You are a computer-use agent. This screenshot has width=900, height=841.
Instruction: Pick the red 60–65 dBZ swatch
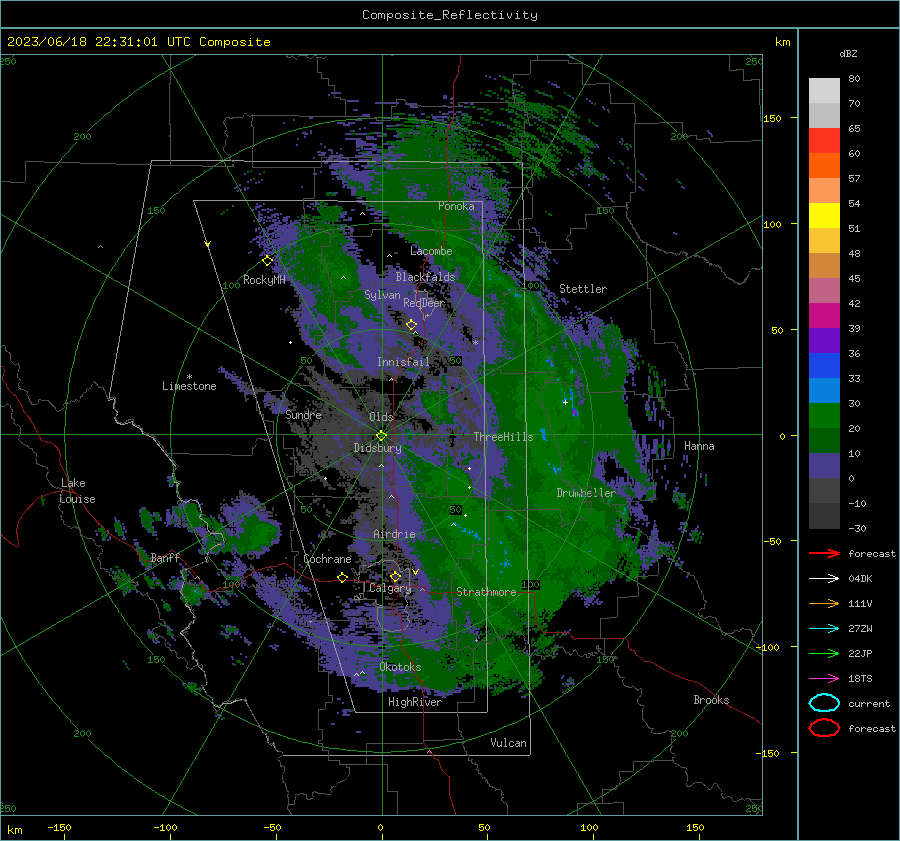tap(824, 141)
